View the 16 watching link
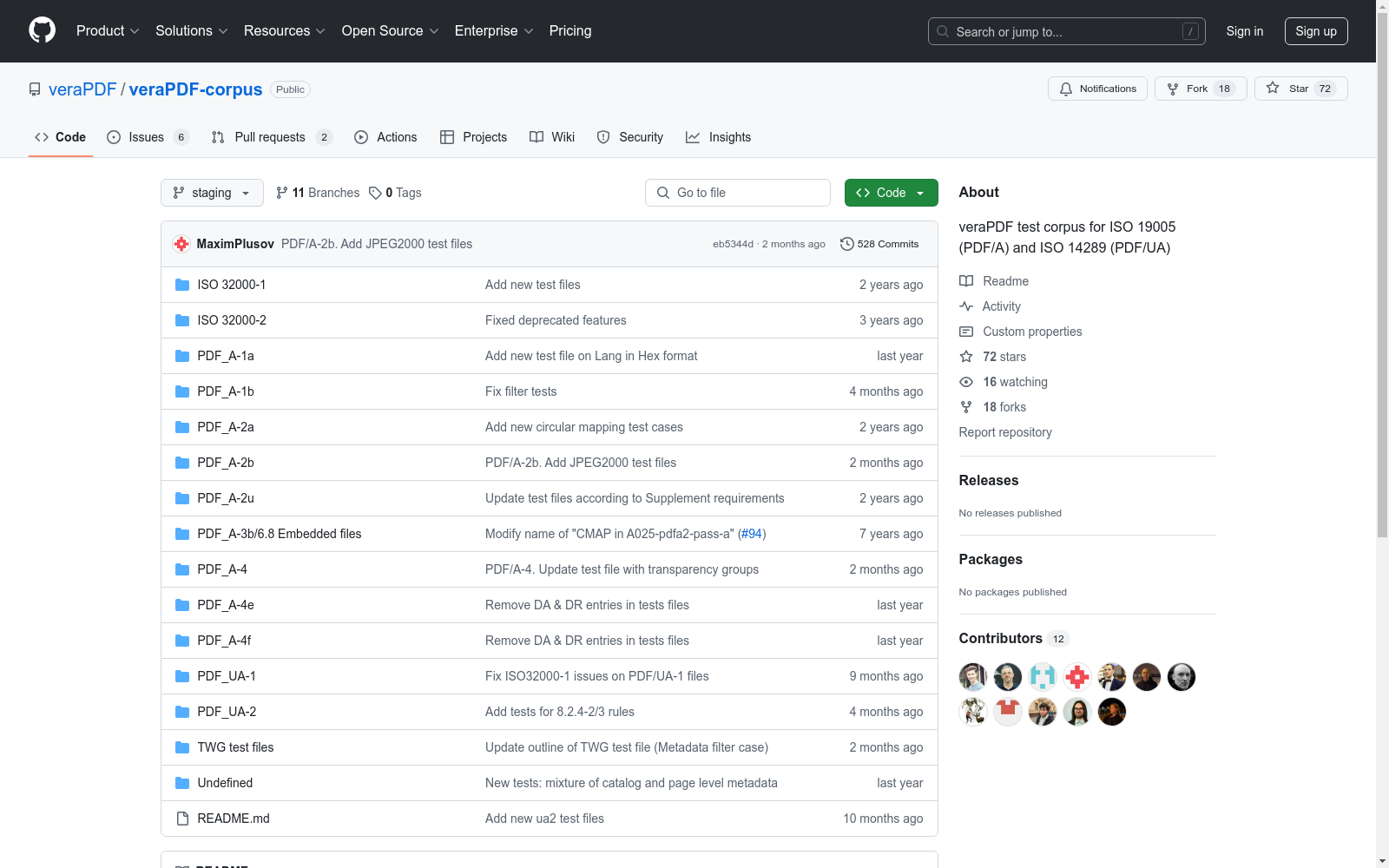 [x=1004, y=382]
